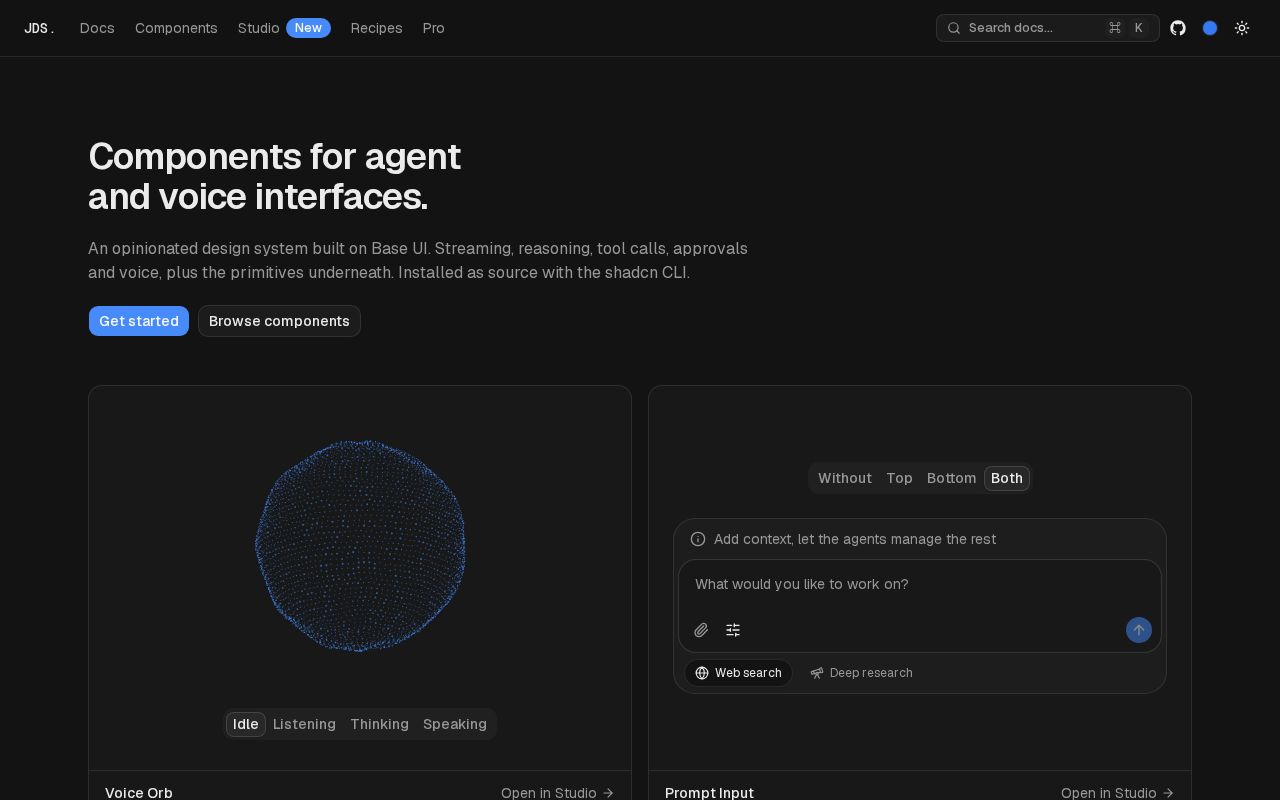This screenshot has width=1280, height=800.
Task: Click 'Add context, let the agents manage the rest'
Action: click(855, 539)
